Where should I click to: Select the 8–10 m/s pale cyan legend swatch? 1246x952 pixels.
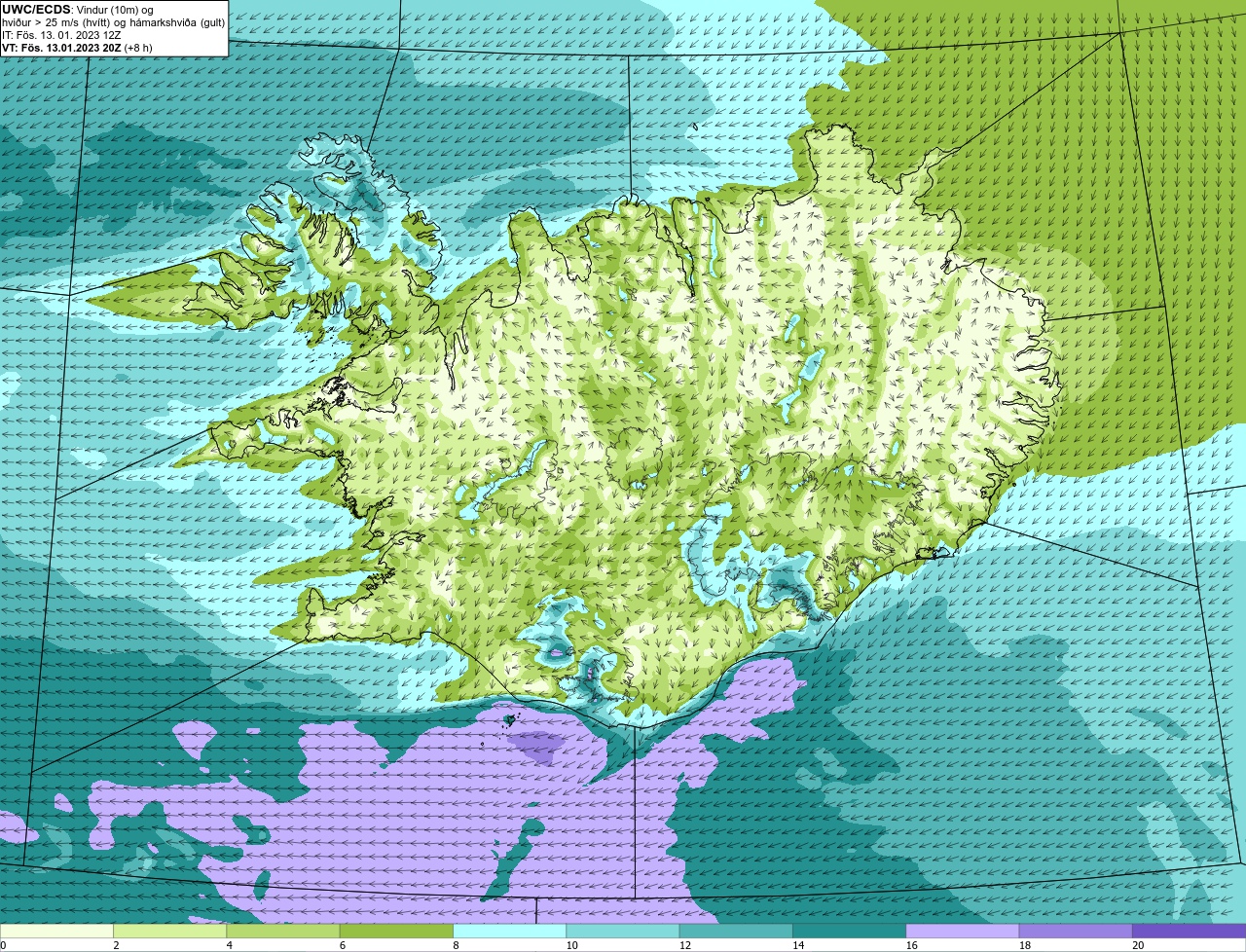coord(510,931)
